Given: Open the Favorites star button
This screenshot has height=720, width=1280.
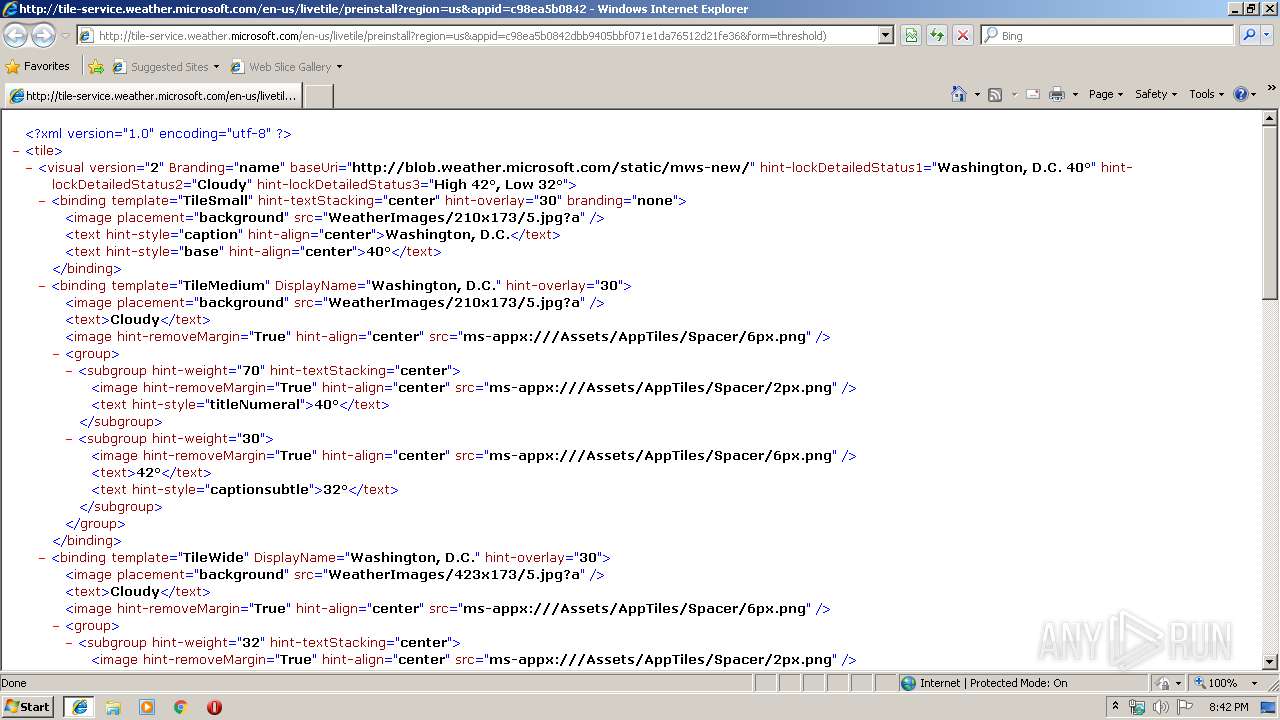Looking at the screenshot, I should pos(37,66).
